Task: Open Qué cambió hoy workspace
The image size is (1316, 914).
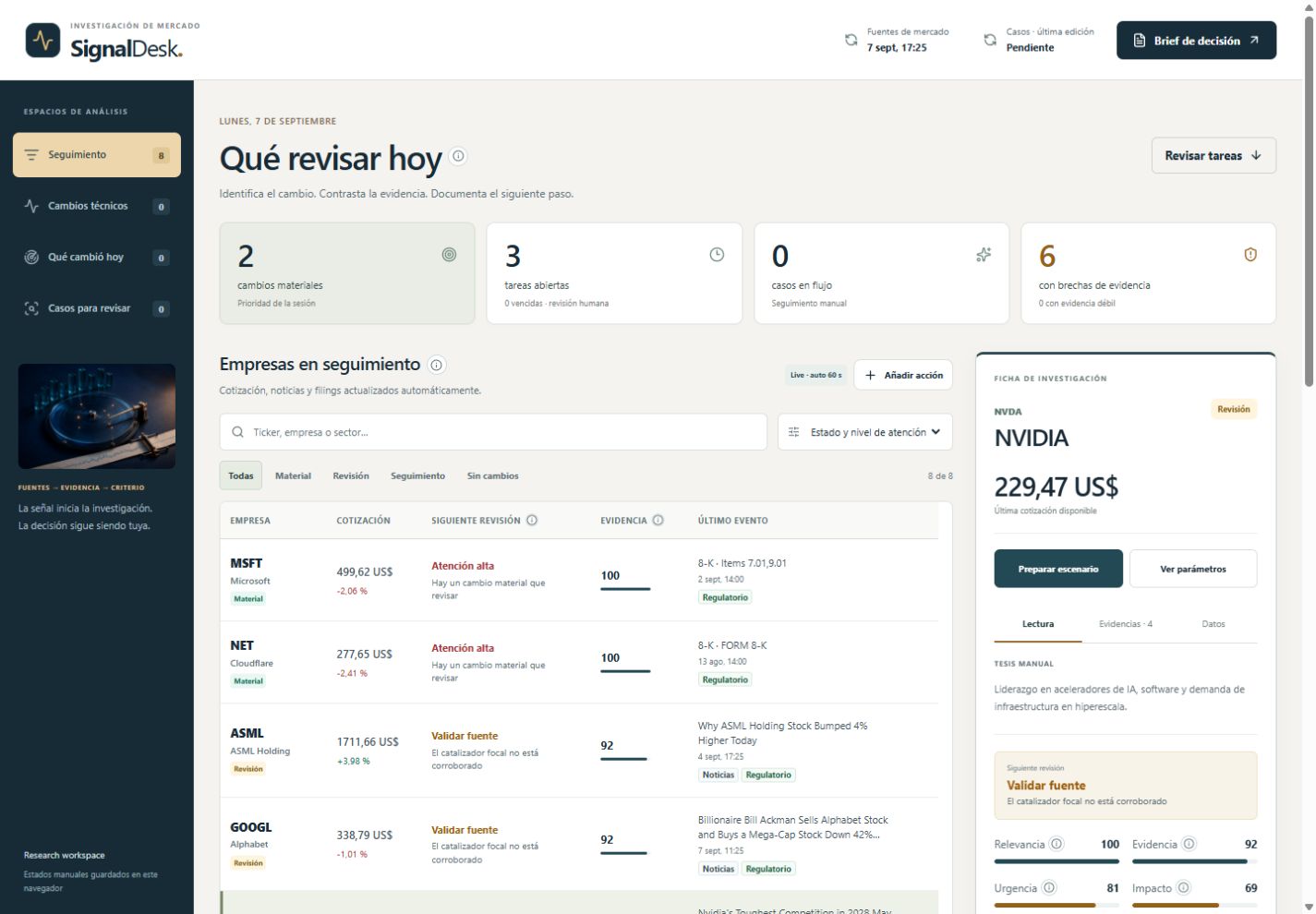Action: point(97,258)
